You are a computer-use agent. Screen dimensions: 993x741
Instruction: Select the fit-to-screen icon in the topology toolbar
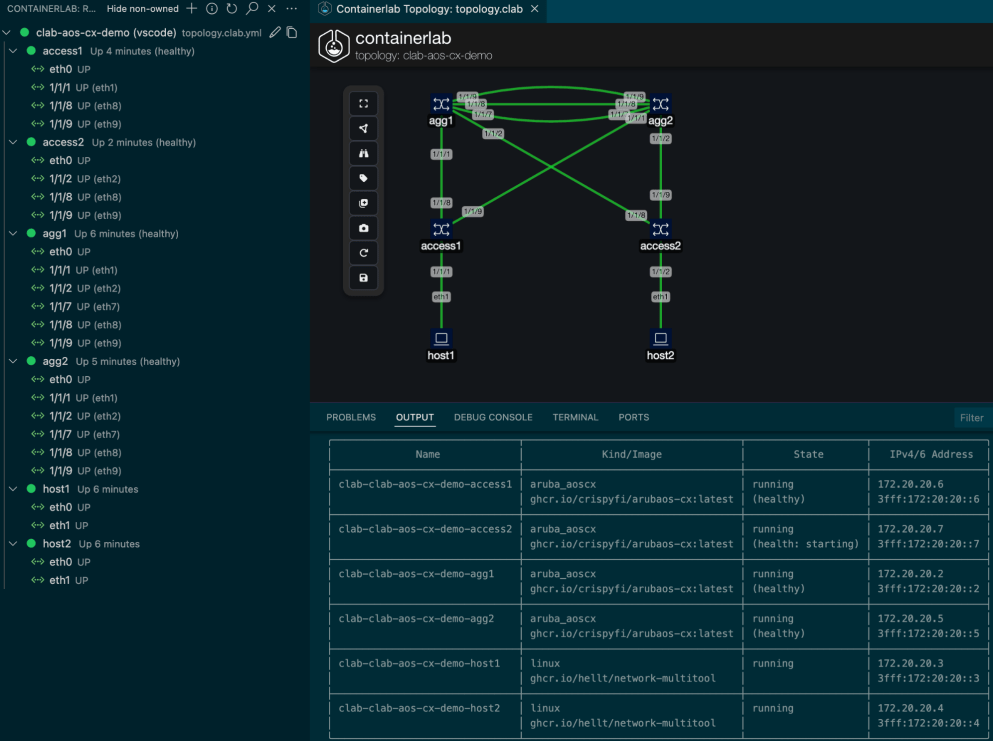(364, 103)
